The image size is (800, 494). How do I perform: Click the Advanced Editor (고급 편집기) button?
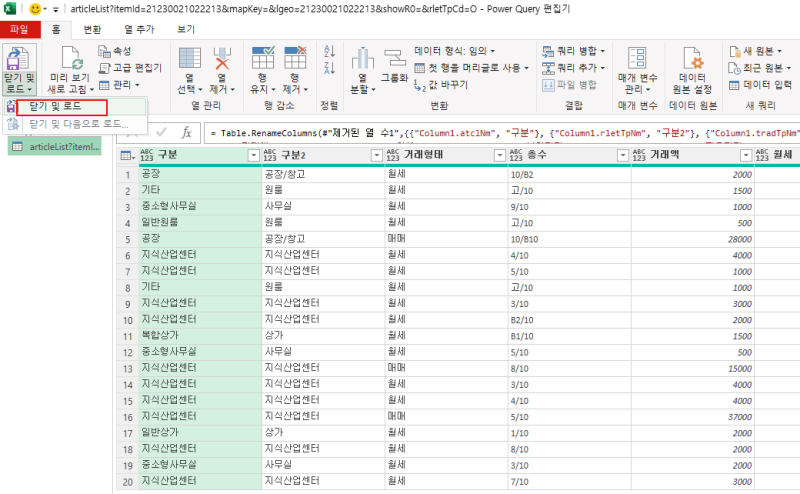131,68
